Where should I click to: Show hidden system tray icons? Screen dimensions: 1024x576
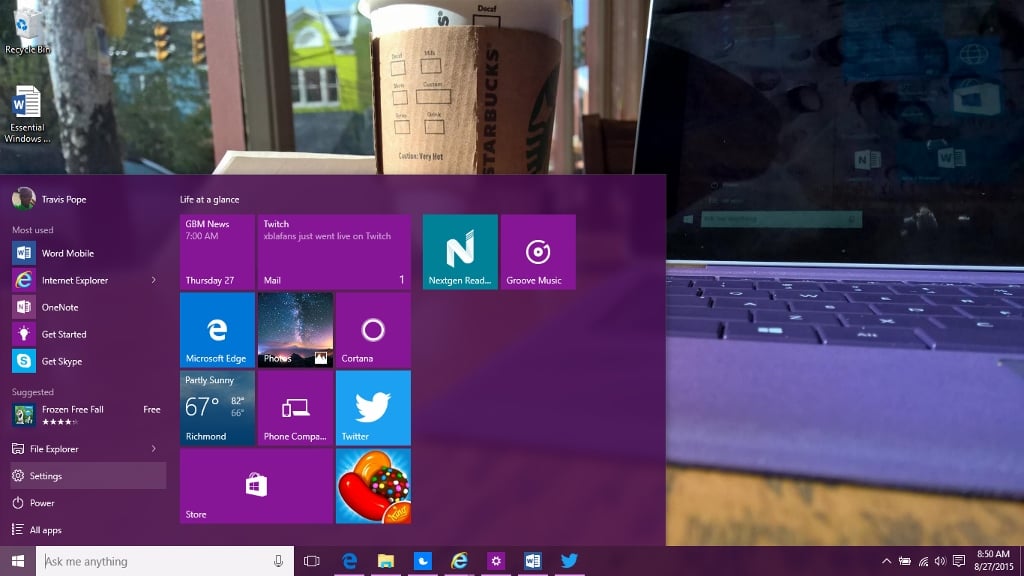click(x=886, y=561)
